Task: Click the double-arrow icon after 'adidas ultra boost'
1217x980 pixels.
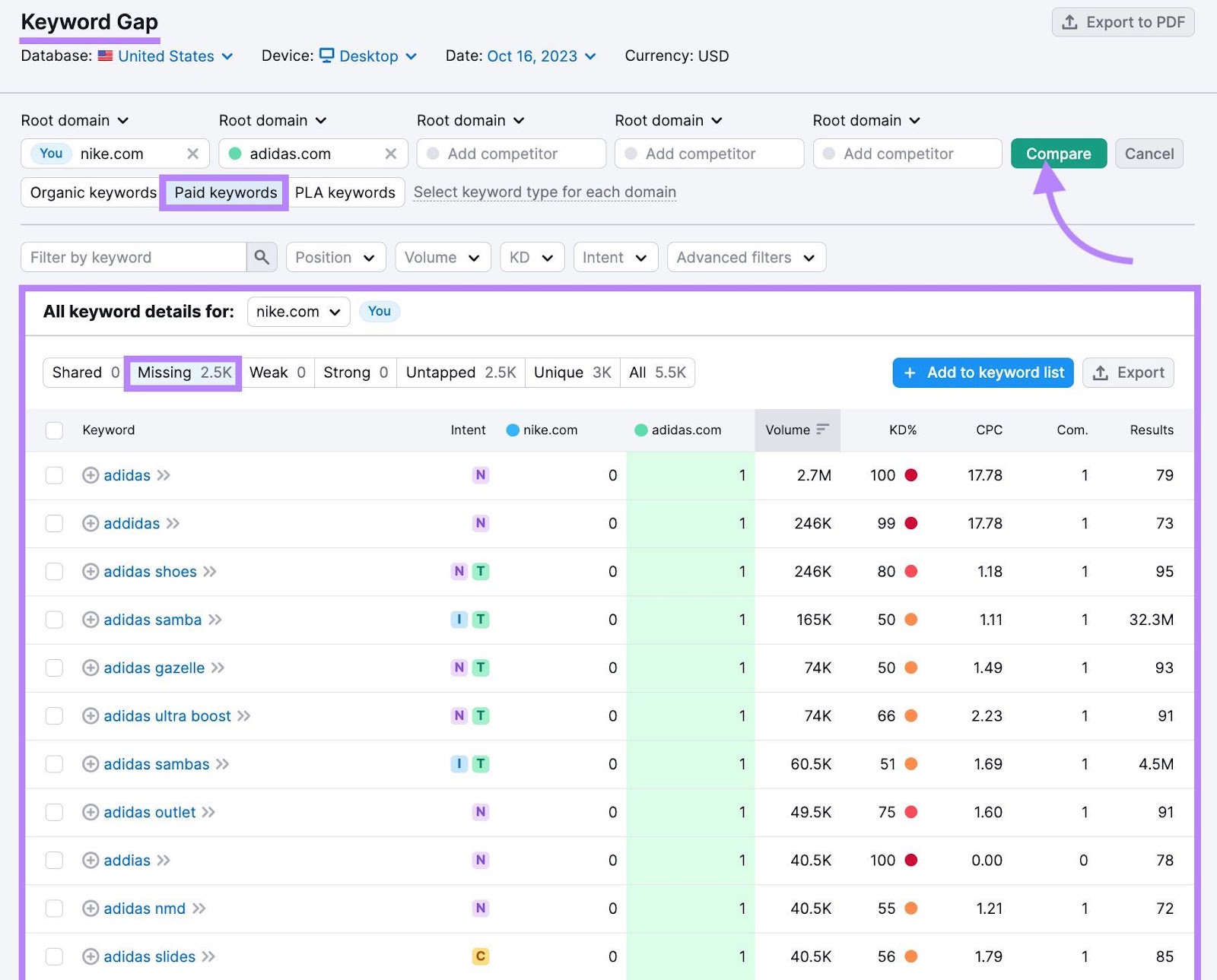Action: (x=243, y=715)
